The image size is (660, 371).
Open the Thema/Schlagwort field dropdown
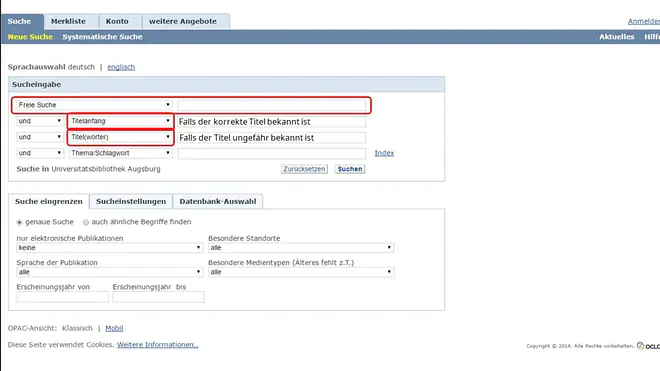pos(120,153)
